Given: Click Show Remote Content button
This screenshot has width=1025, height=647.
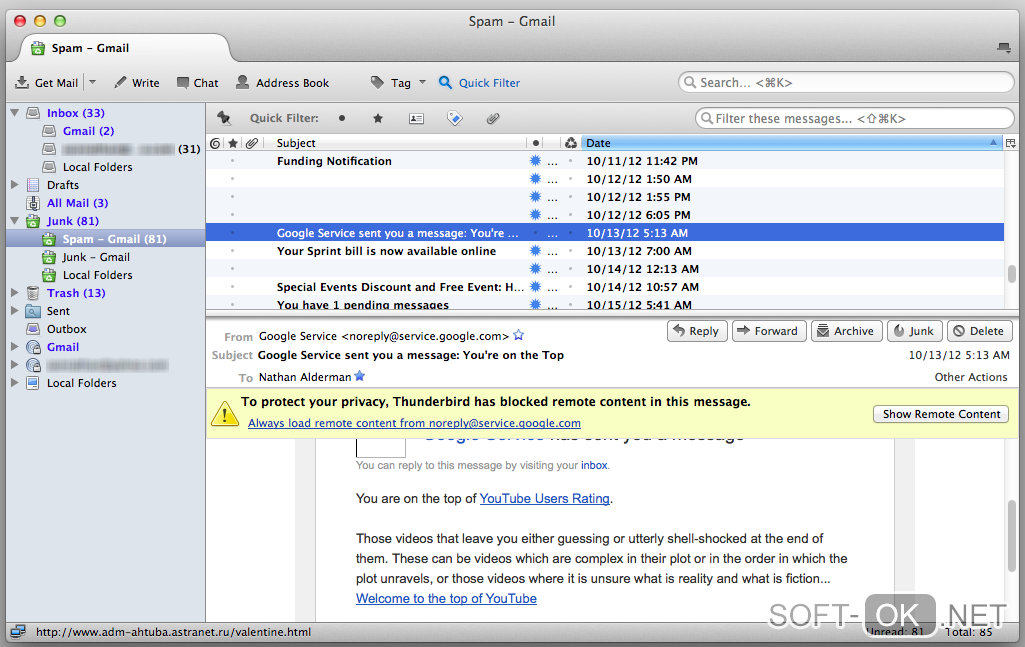Looking at the screenshot, I should 941,414.
